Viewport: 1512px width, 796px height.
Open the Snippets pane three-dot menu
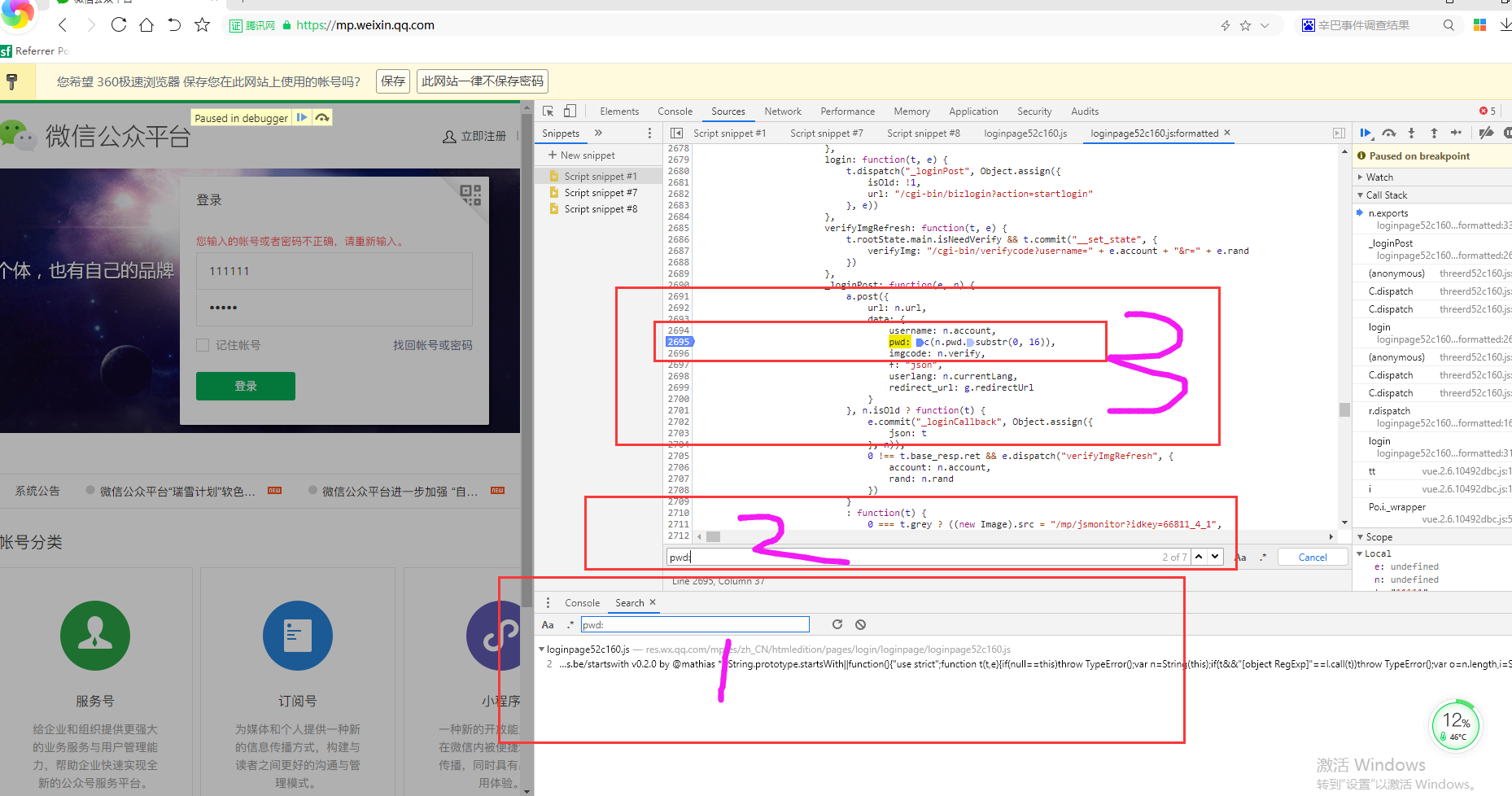pyautogui.click(x=649, y=133)
